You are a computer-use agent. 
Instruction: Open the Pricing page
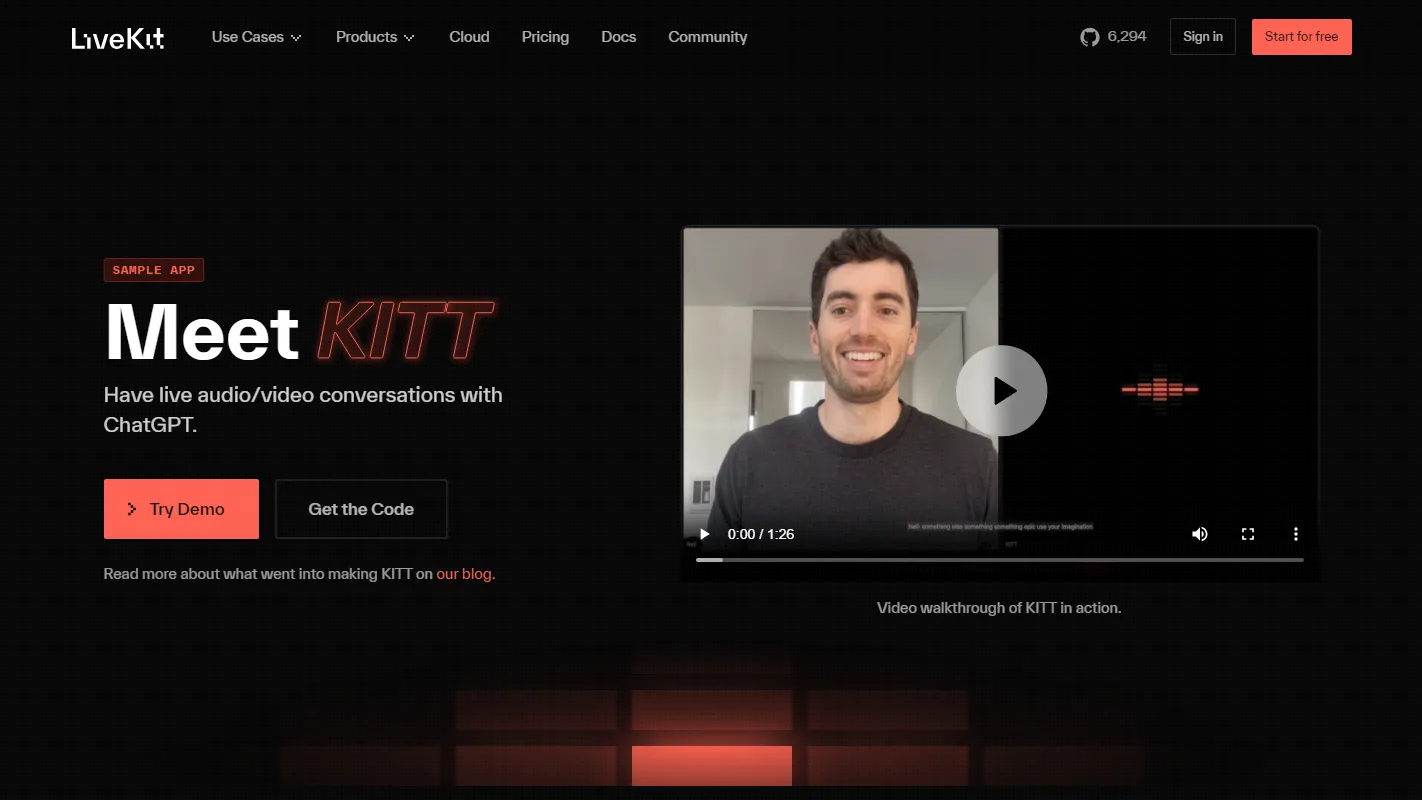click(x=545, y=37)
